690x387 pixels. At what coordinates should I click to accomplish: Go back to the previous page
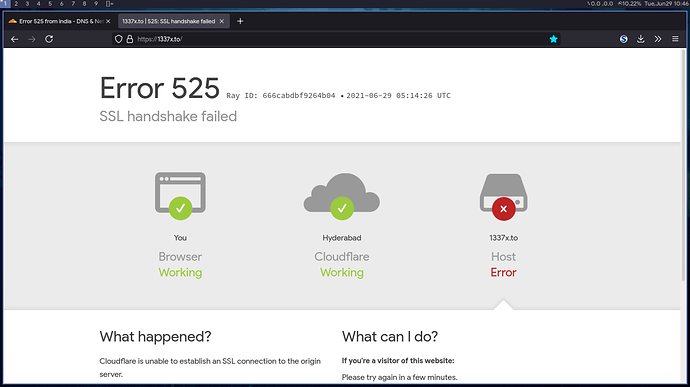[15, 39]
